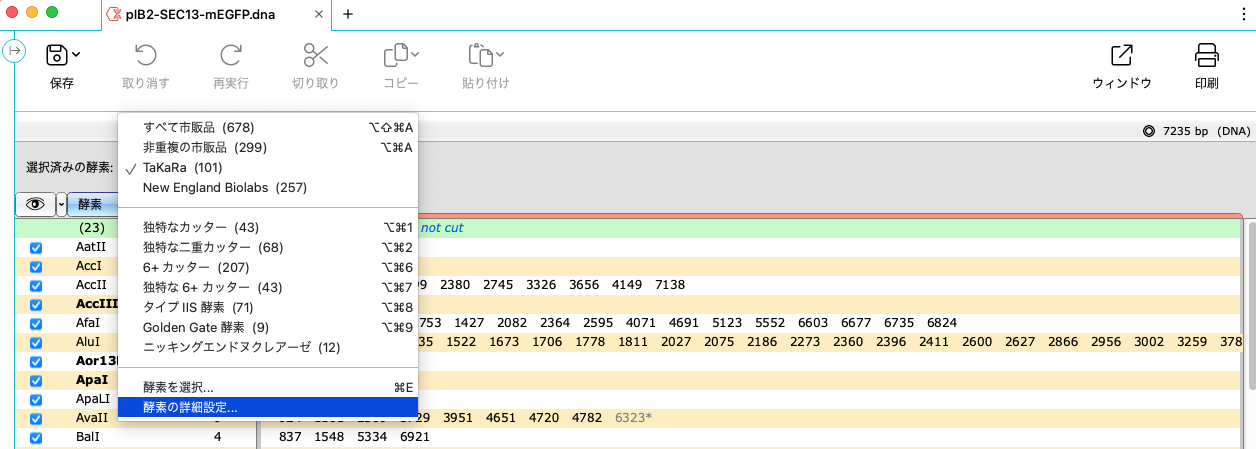Click the Paste (貼り付け) icon
Screen dimensions: 1256x449
click(480, 55)
